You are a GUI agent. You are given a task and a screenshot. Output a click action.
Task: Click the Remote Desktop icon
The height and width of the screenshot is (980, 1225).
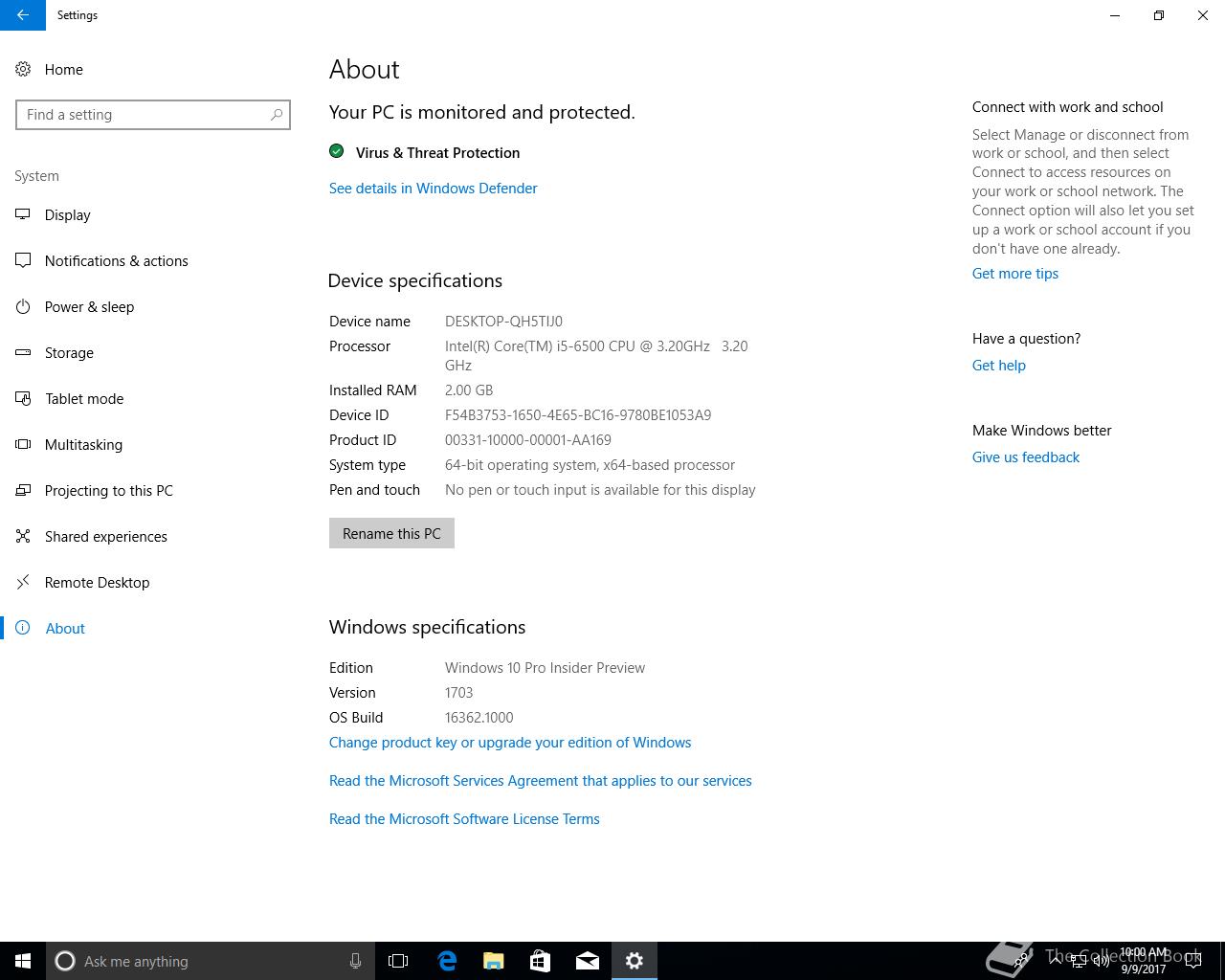pyautogui.click(x=23, y=582)
